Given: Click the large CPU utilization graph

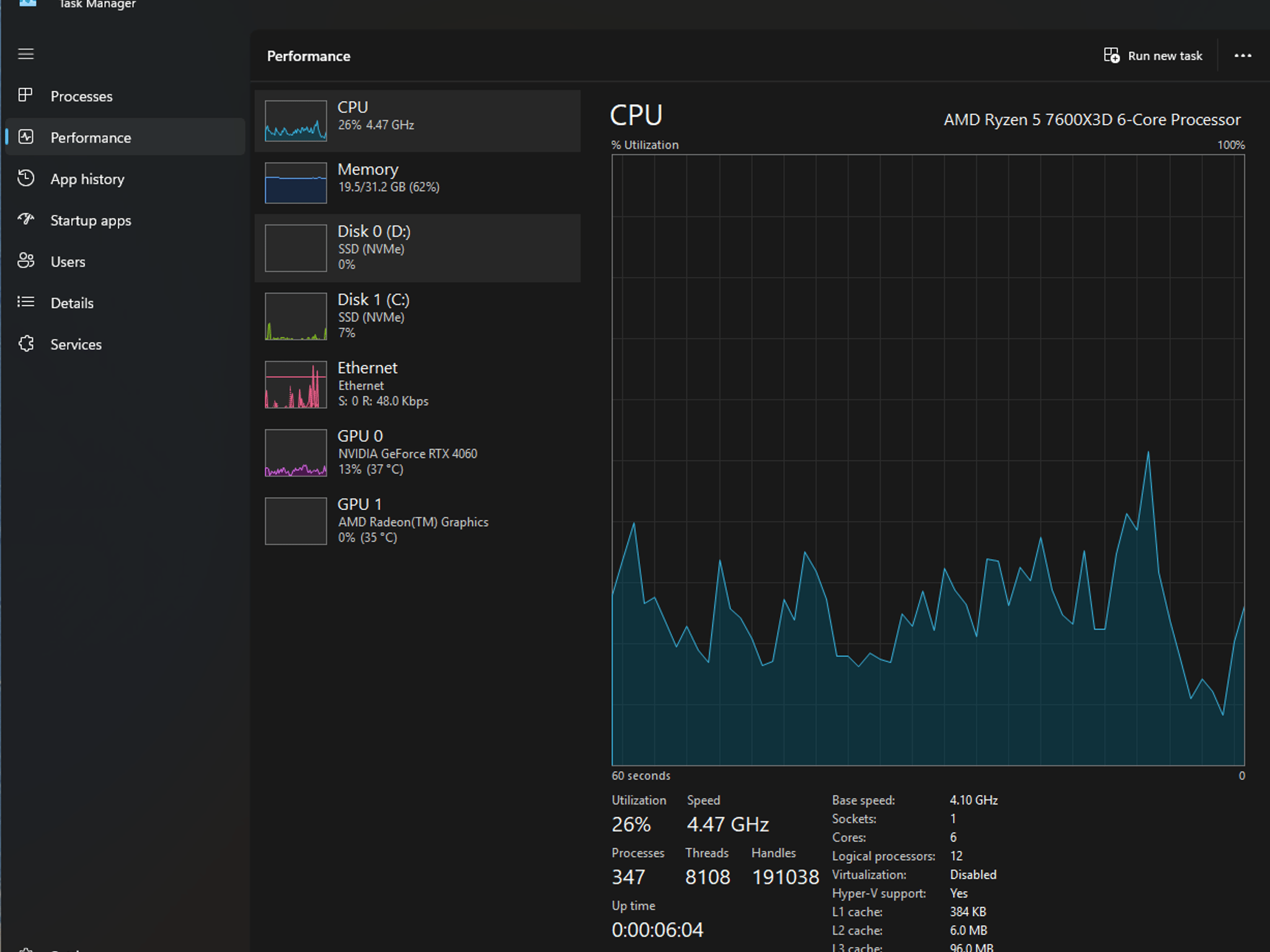Looking at the screenshot, I should [x=928, y=460].
